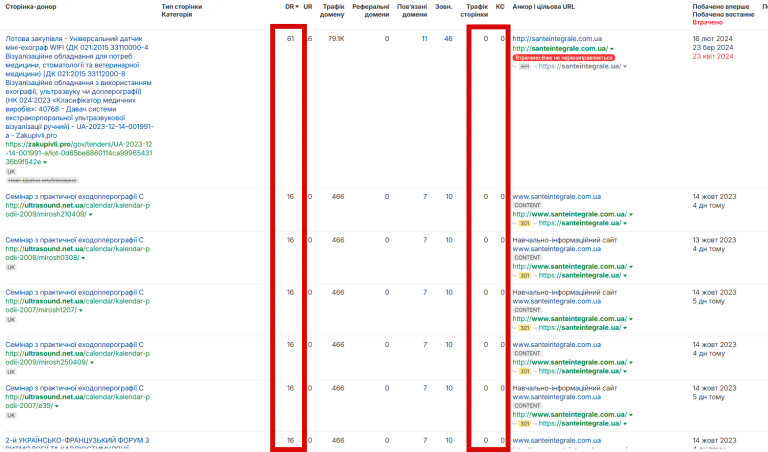
Task: Select domain traffic value 79.1K
Action: (x=336, y=39)
